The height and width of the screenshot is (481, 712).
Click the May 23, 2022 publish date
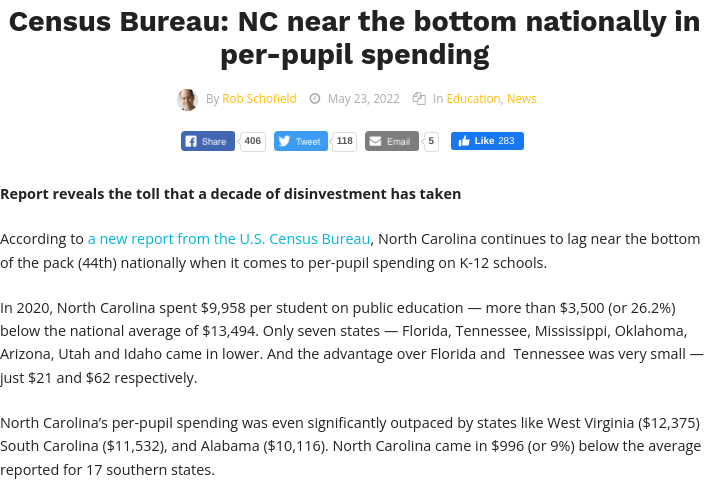[363, 99]
